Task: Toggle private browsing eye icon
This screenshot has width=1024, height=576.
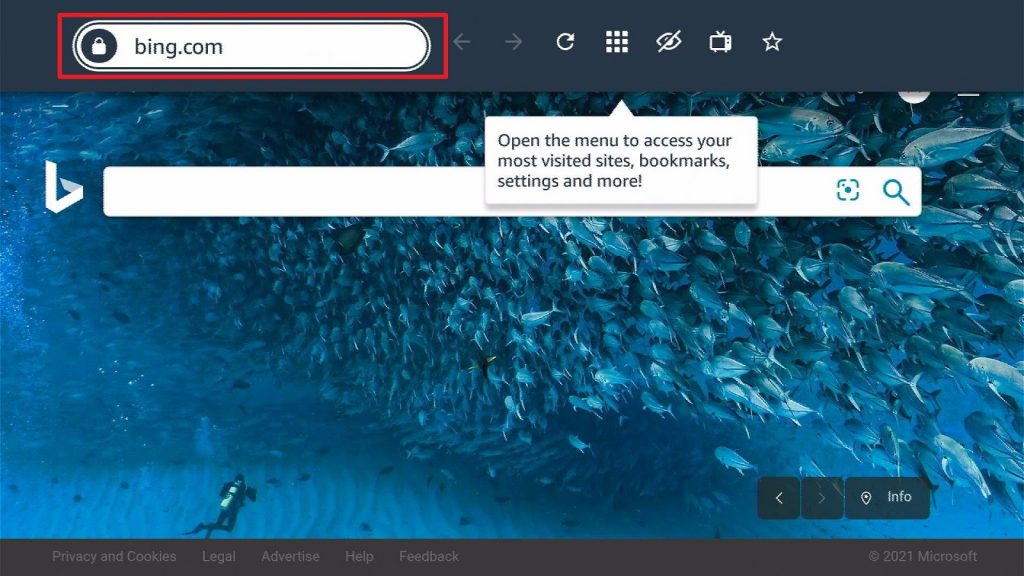Action: (669, 42)
